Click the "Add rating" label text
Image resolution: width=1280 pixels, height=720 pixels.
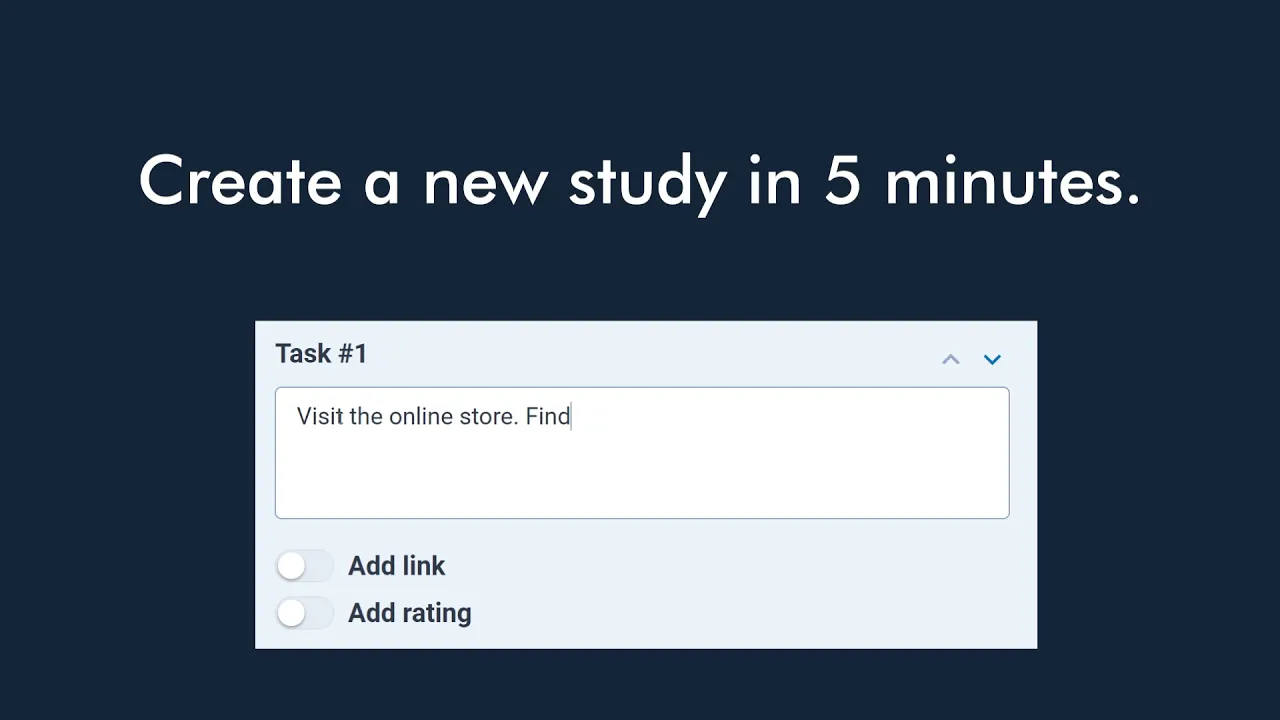409,613
